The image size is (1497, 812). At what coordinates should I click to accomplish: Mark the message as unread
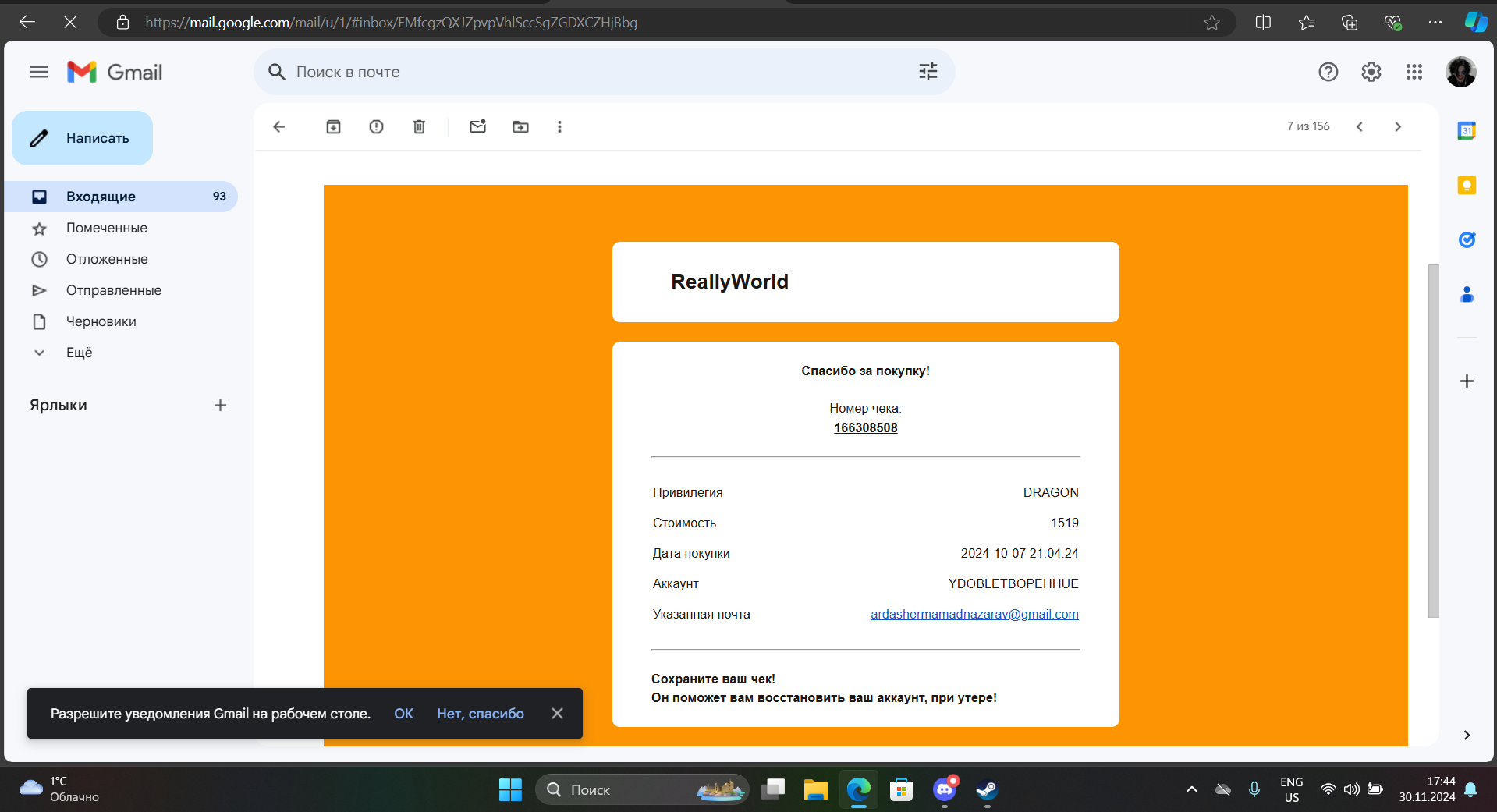click(x=477, y=126)
